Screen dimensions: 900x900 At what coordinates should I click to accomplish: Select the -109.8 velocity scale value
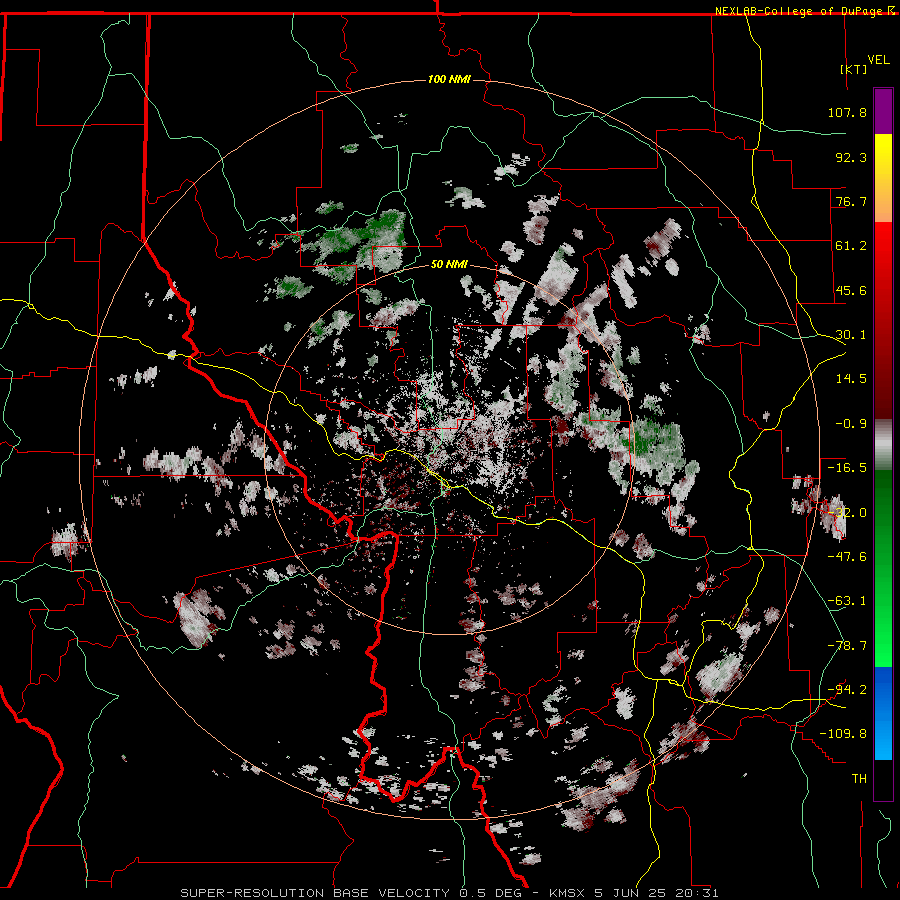tap(843, 734)
